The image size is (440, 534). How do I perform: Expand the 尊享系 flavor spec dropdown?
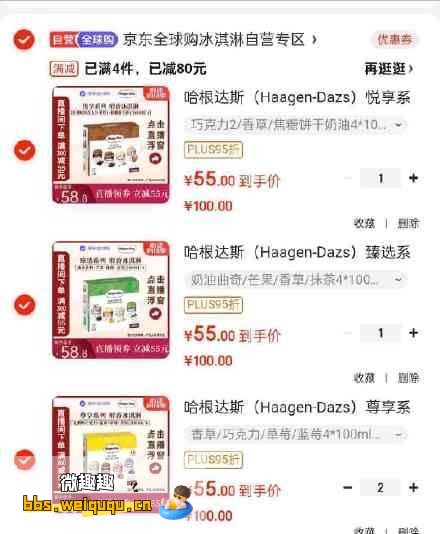(295, 435)
